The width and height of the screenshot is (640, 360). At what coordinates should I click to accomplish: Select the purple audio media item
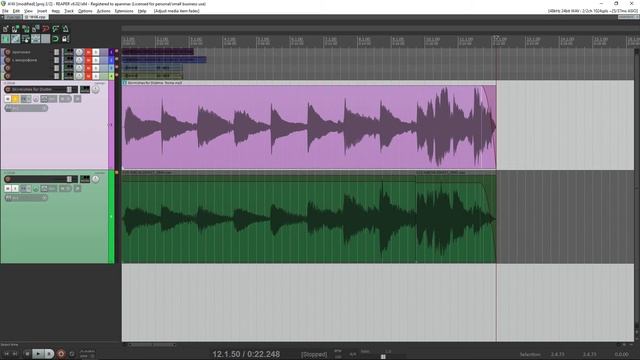pos(309,127)
